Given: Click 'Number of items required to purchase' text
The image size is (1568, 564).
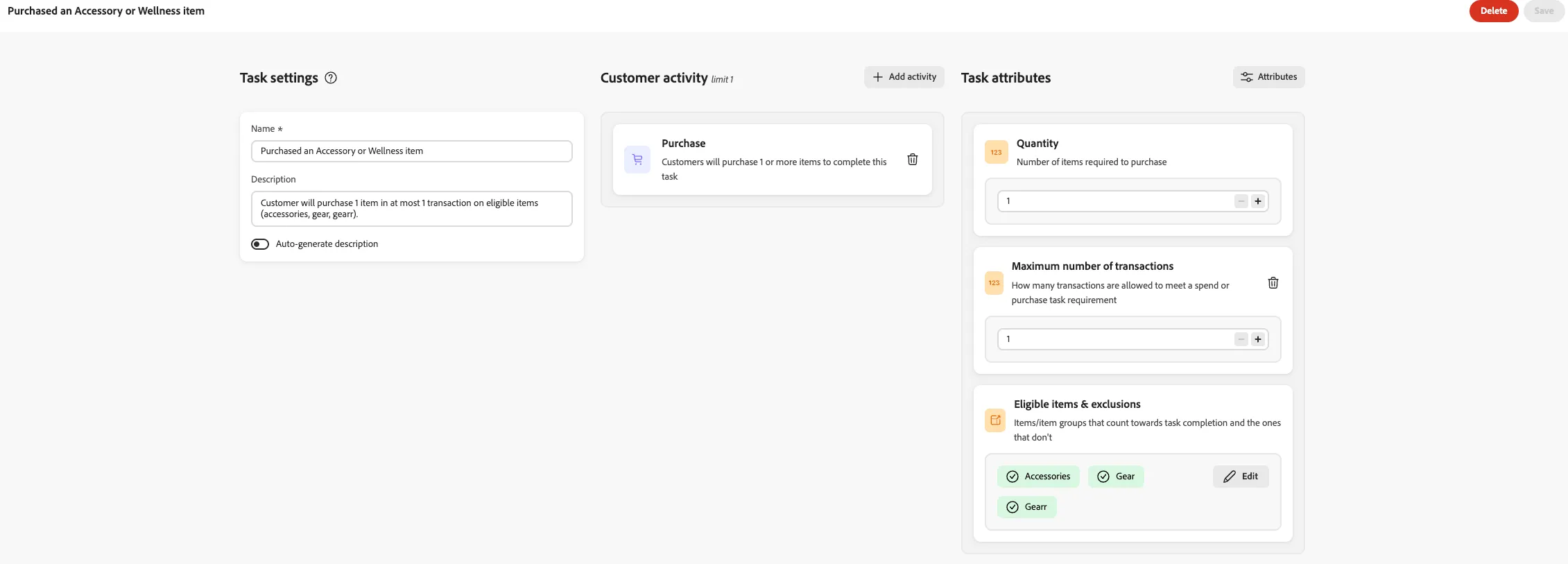Looking at the screenshot, I should click(1092, 162).
